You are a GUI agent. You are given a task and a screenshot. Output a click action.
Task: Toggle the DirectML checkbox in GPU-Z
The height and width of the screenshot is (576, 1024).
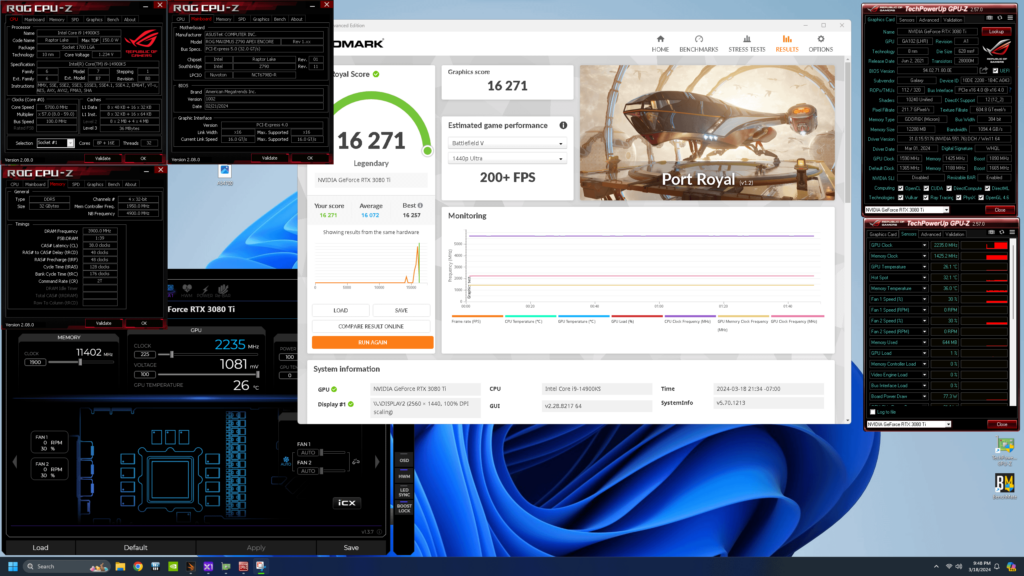(987, 188)
